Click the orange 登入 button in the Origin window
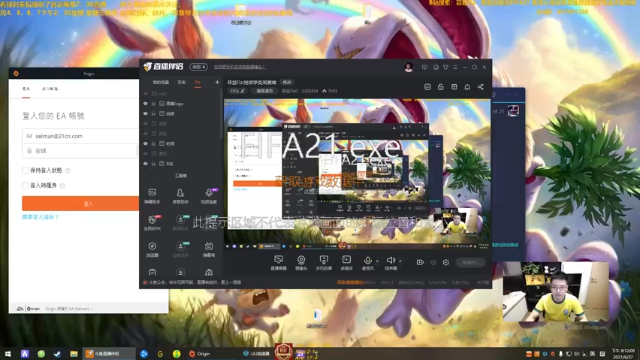 pos(80,203)
